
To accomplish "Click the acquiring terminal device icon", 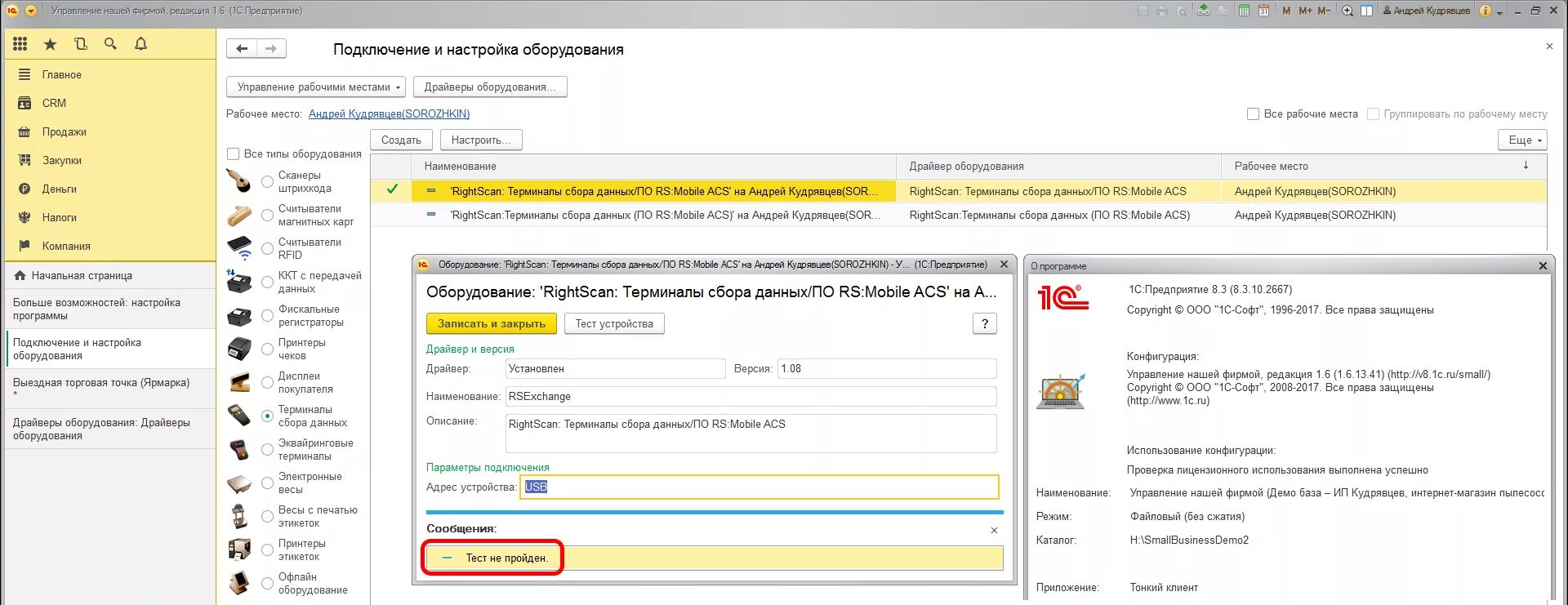I will point(239,449).
